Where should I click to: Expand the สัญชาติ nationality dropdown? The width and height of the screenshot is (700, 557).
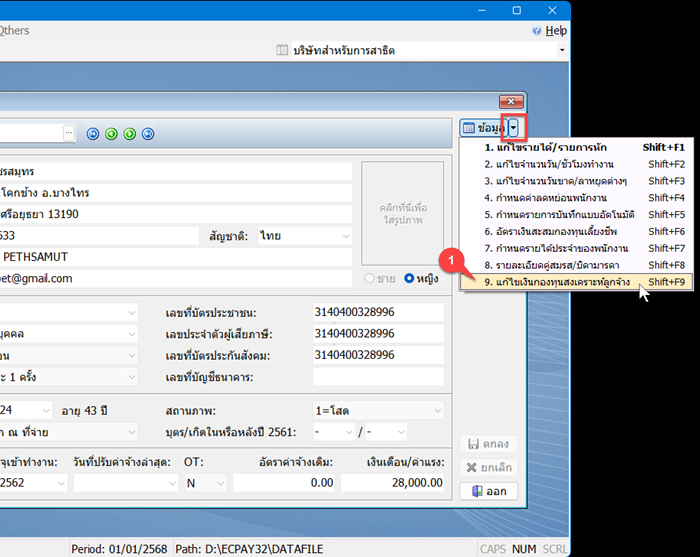click(345, 237)
